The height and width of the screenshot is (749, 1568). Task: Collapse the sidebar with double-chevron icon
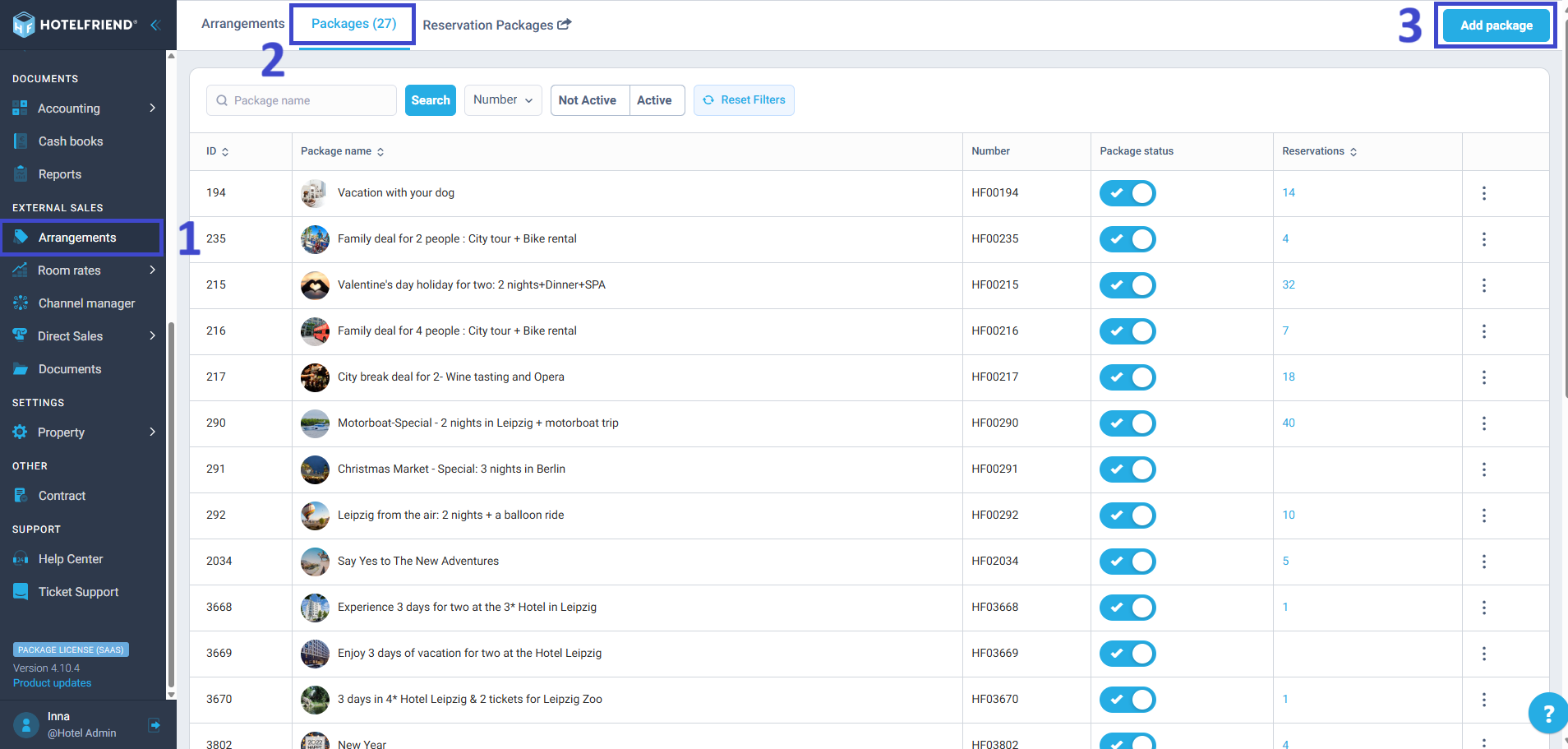coord(154,25)
